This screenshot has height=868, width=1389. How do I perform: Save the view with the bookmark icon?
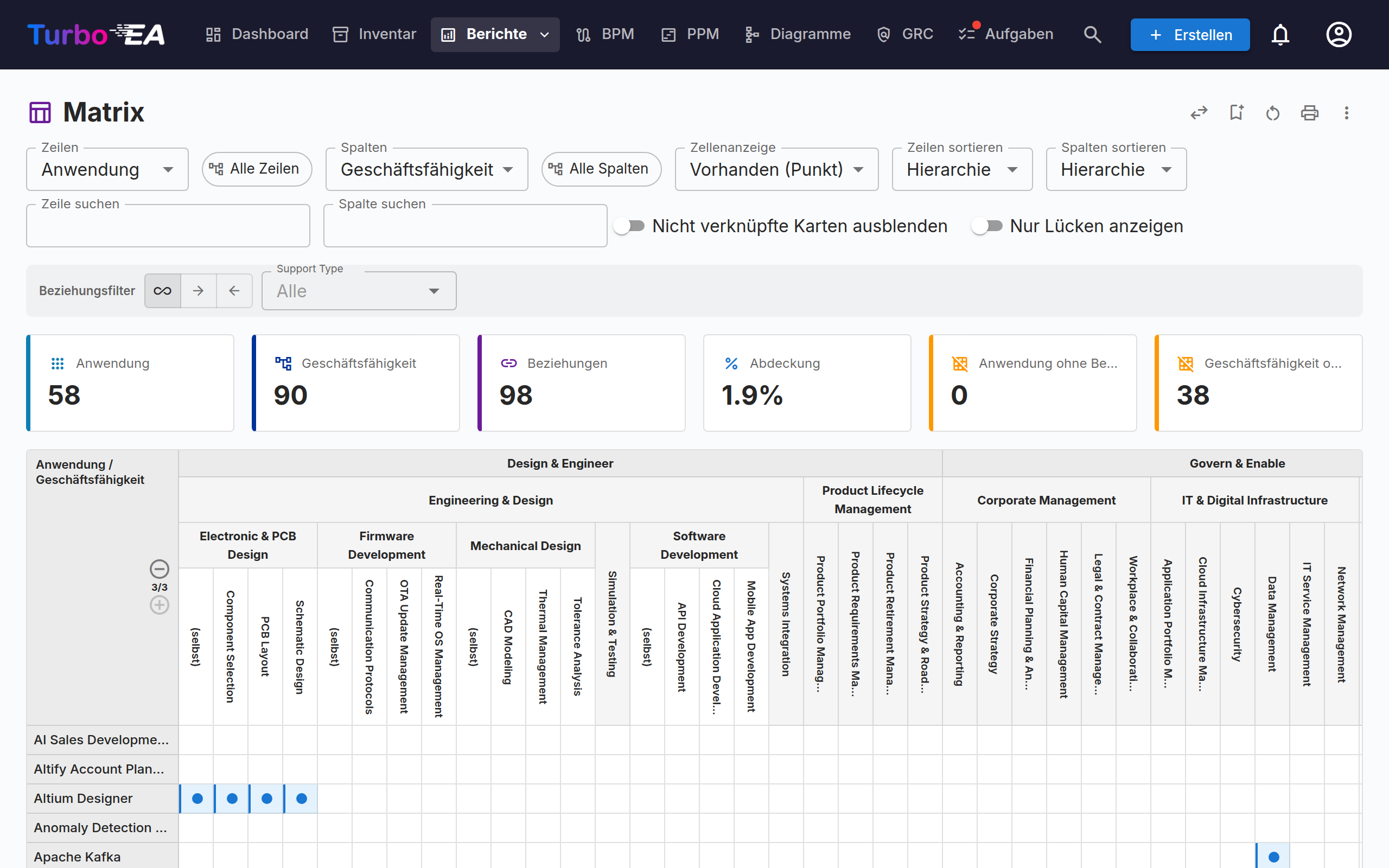[x=1237, y=112]
